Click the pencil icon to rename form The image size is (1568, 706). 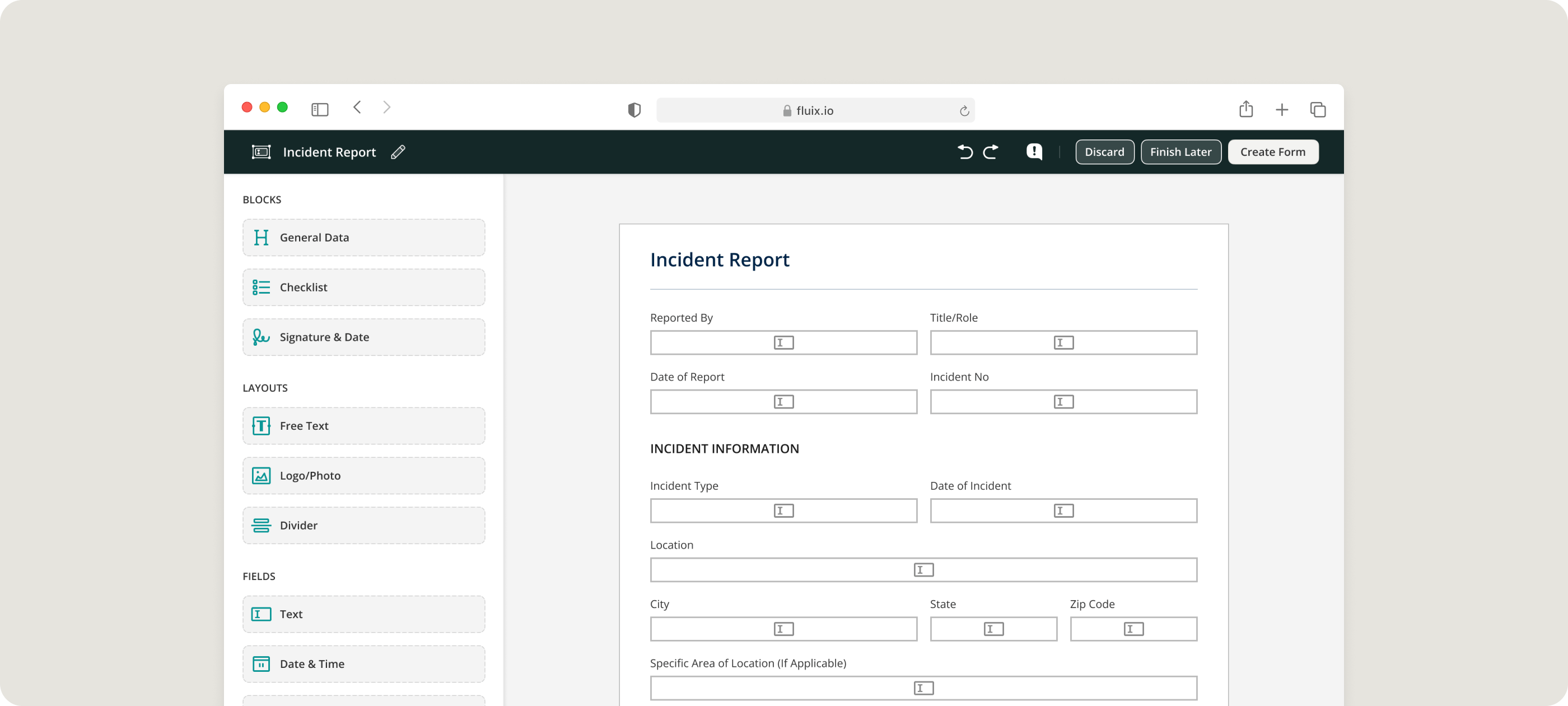pyautogui.click(x=398, y=152)
